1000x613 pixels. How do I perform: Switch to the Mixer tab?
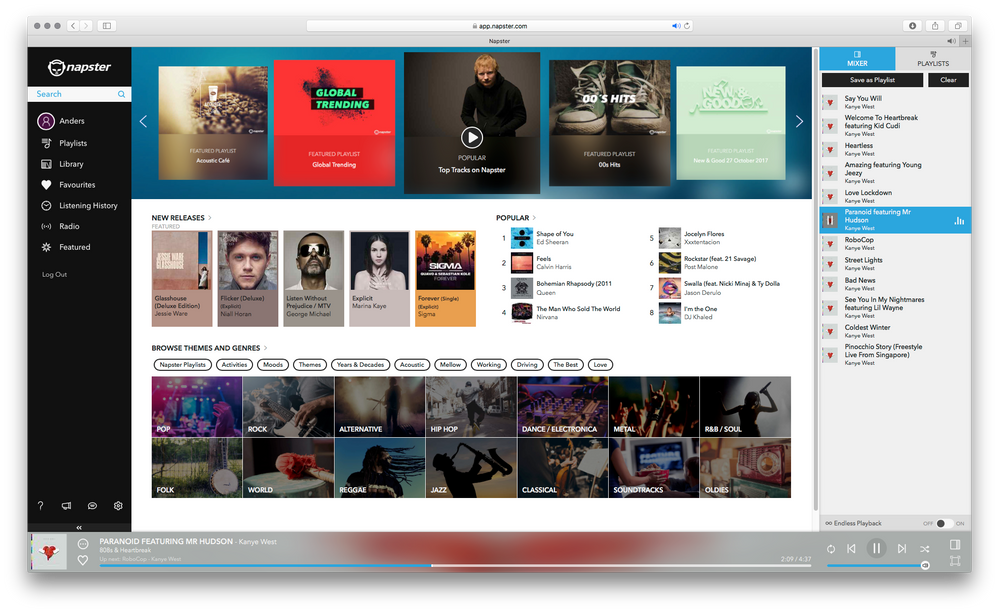point(857,59)
